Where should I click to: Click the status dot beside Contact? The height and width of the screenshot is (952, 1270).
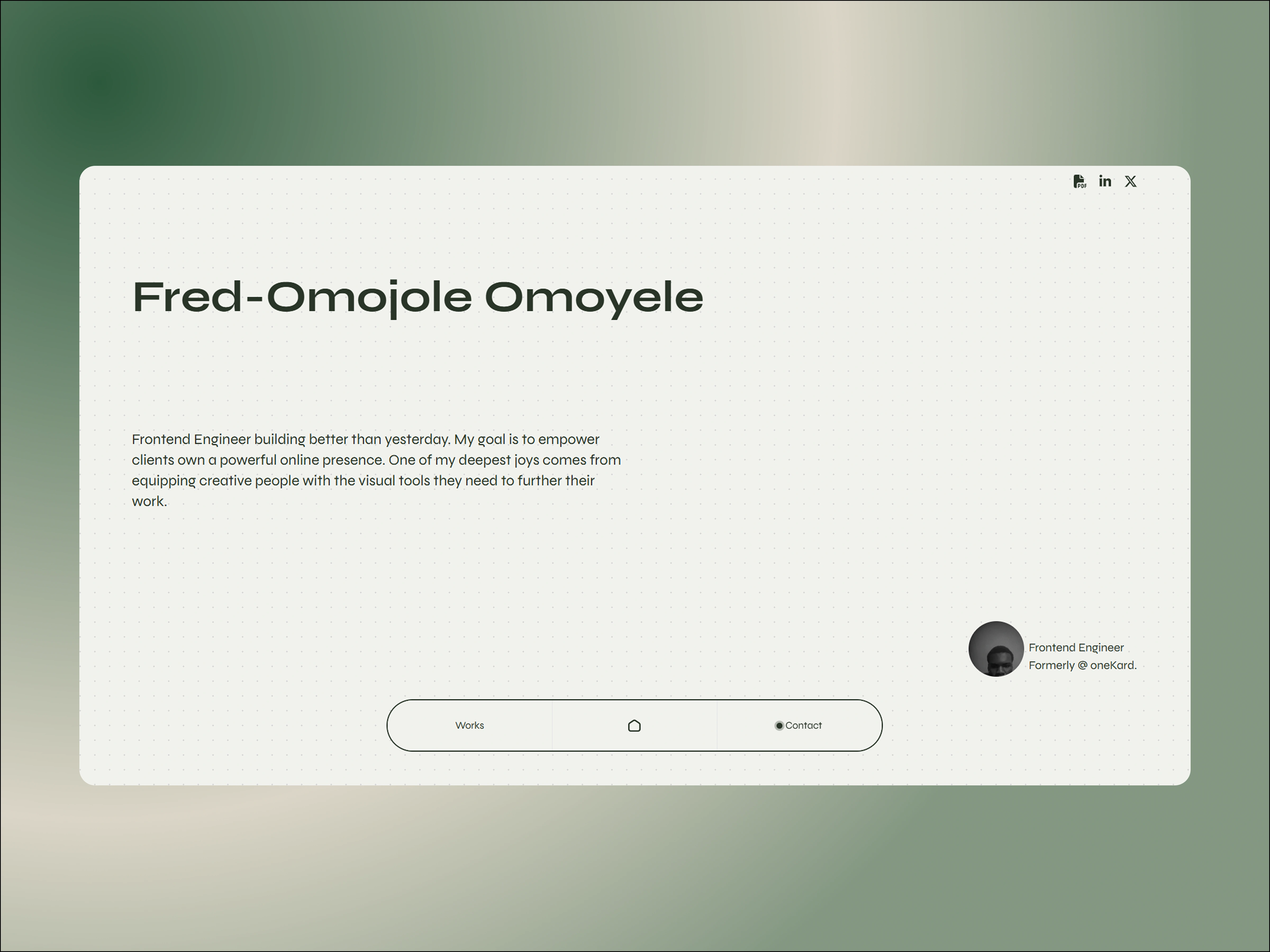(779, 726)
